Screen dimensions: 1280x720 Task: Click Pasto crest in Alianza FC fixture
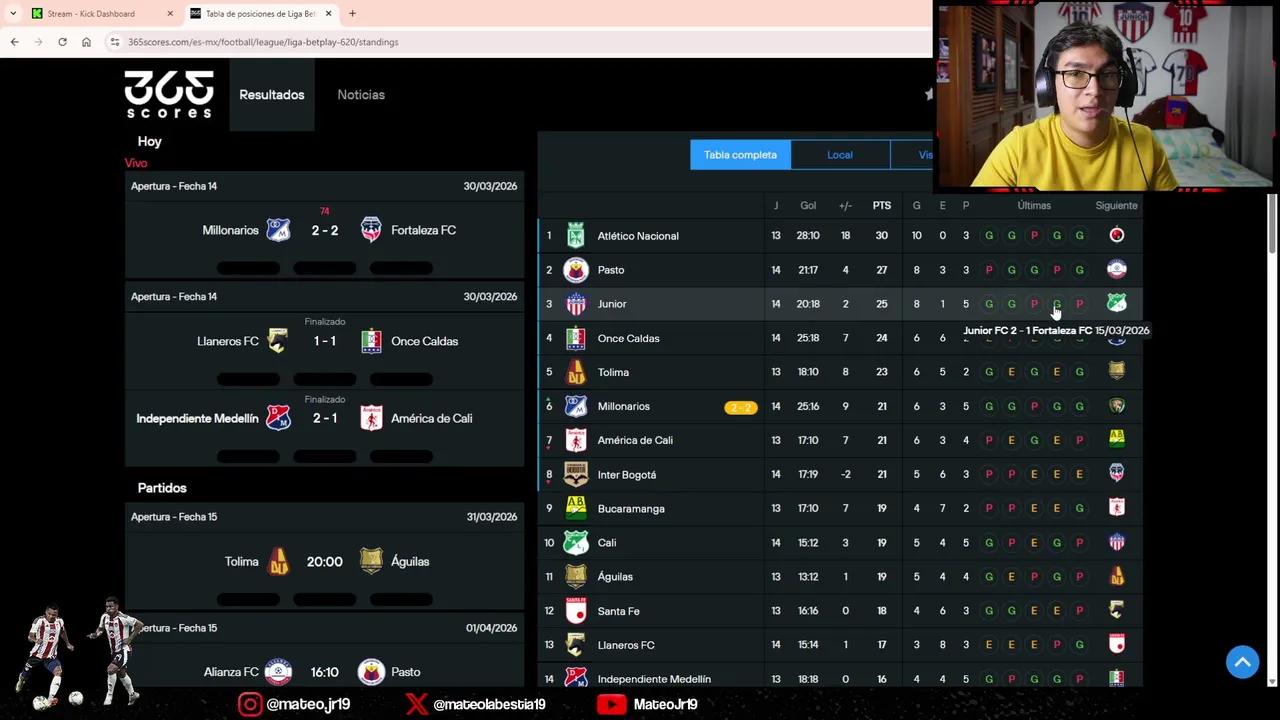point(371,672)
